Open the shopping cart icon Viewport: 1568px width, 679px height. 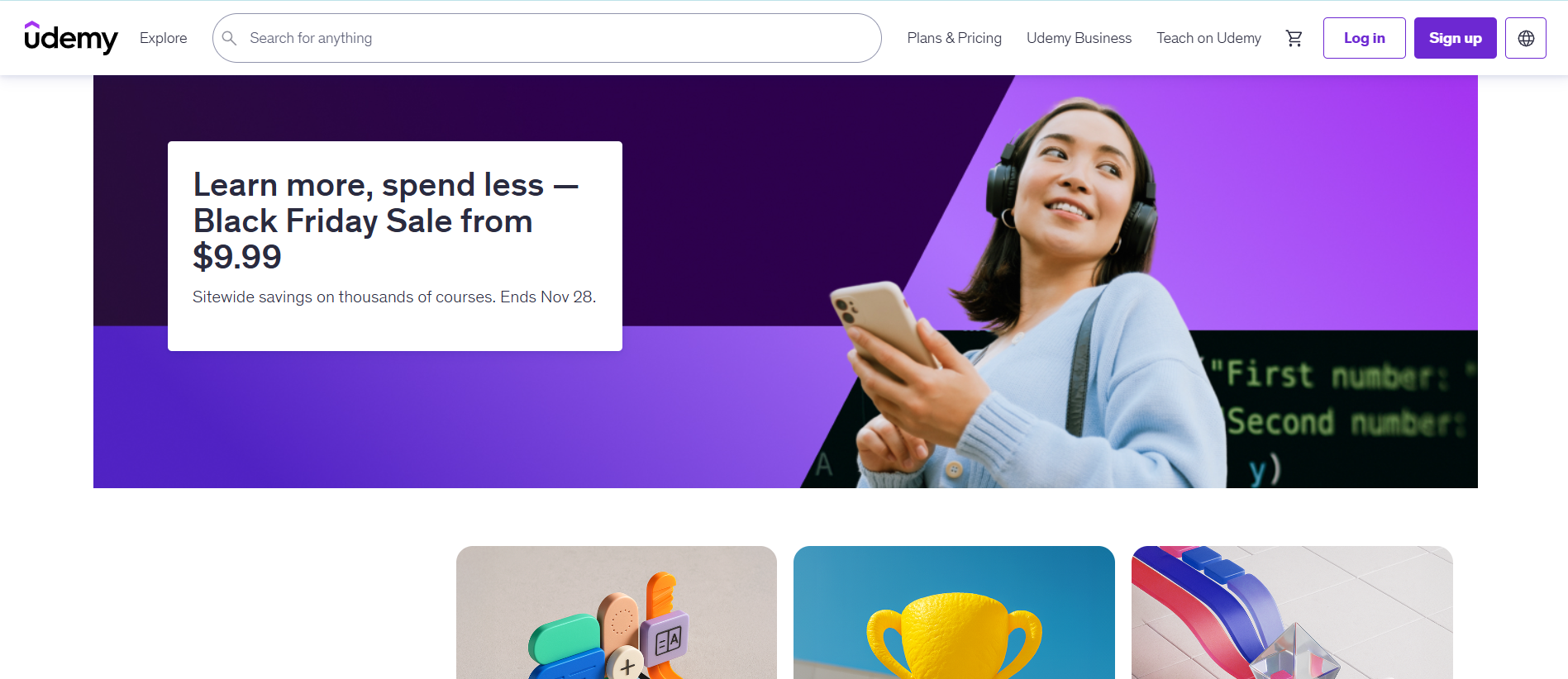(x=1294, y=38)
